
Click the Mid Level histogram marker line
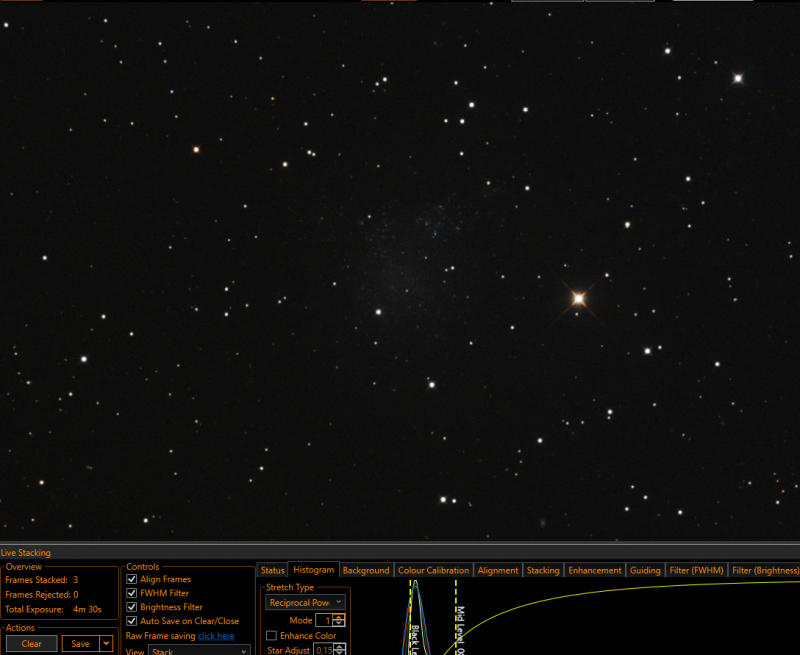456,617
